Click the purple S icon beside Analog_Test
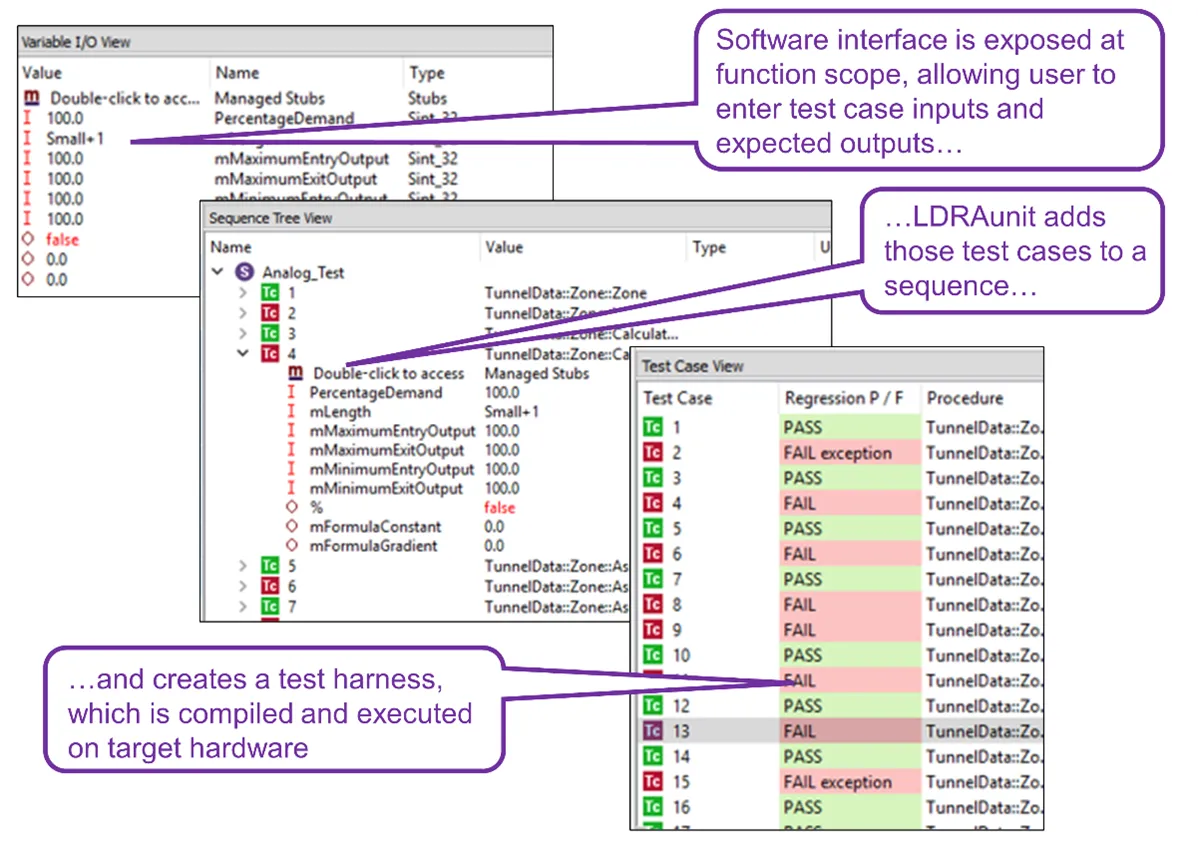The image size is (1198, 862). (244, 272)
